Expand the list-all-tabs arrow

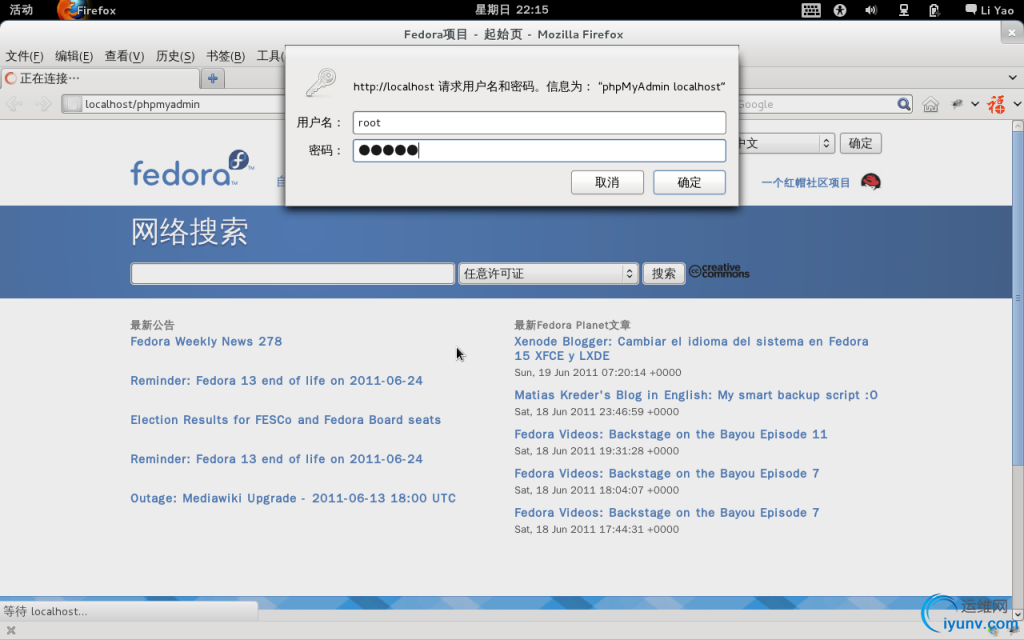click(1012, 78)
